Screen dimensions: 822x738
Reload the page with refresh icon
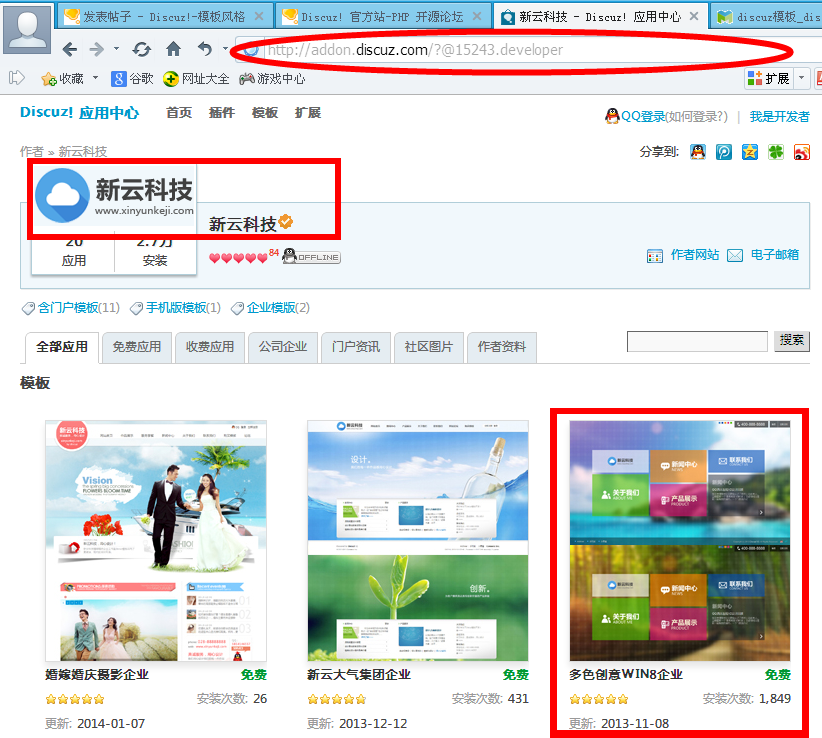(142, 50)
